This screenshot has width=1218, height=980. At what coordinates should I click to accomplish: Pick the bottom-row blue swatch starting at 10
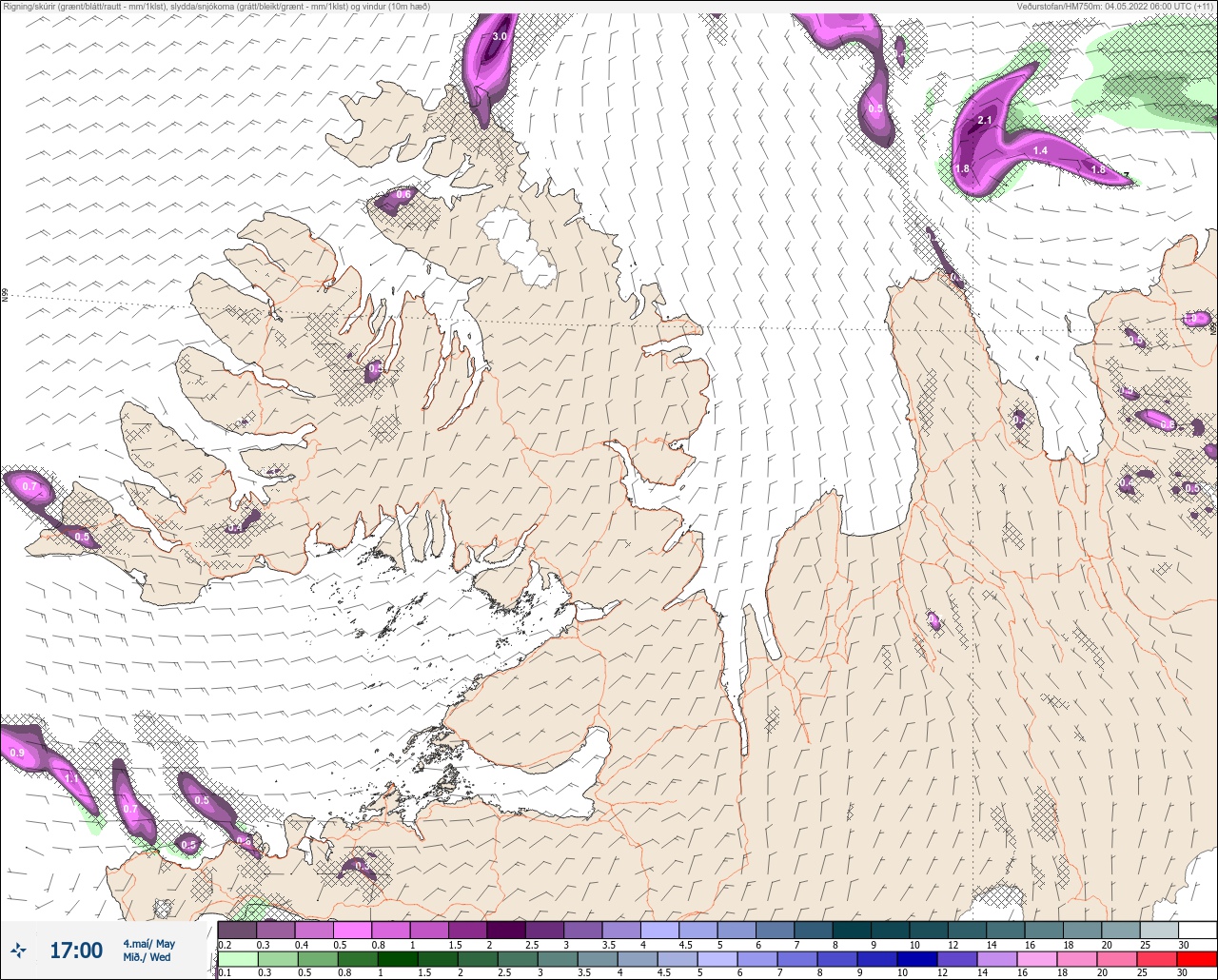click(916, 959)
